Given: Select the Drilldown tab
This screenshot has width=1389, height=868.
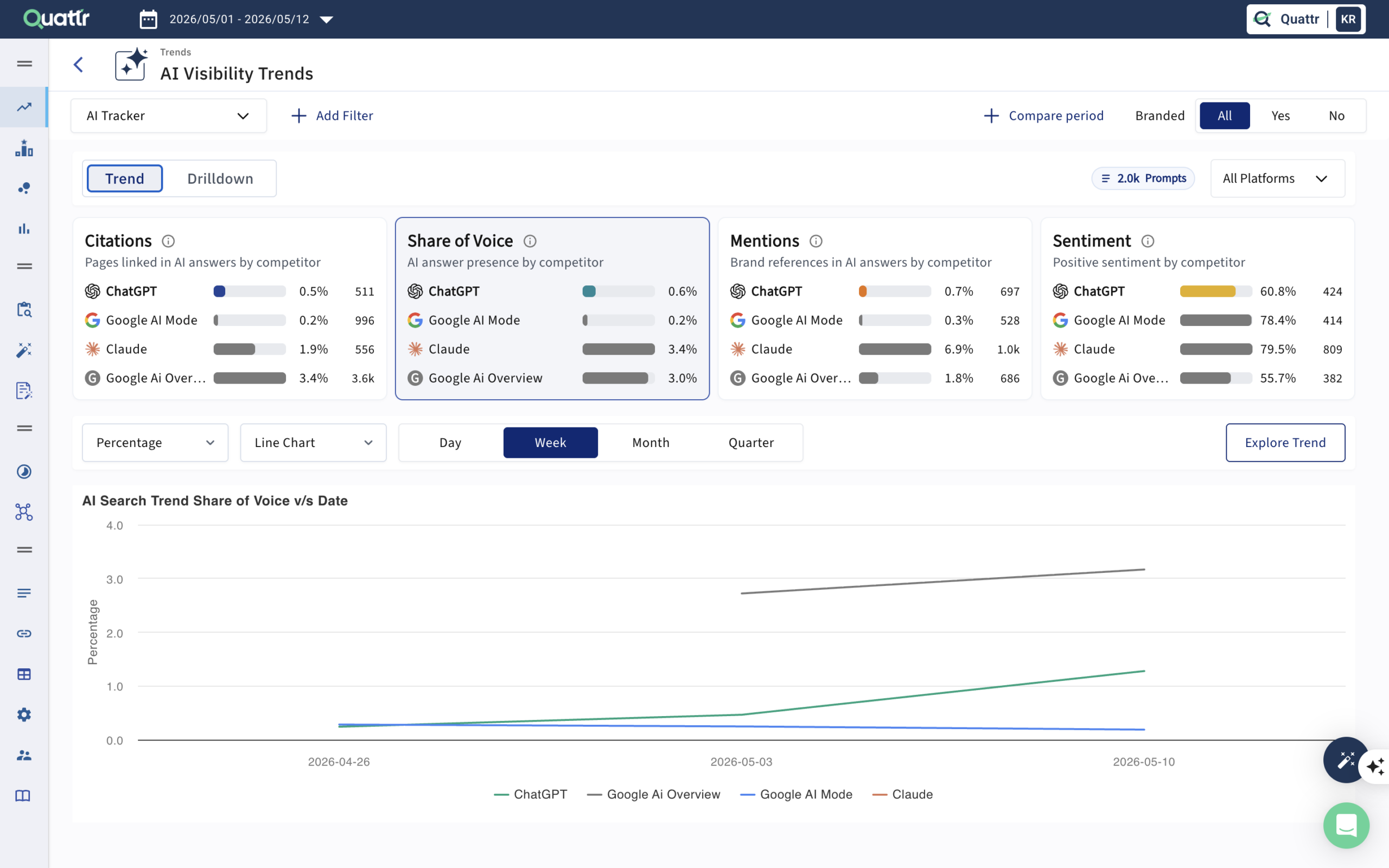Looking at the screenshot, I should (220, 178).
